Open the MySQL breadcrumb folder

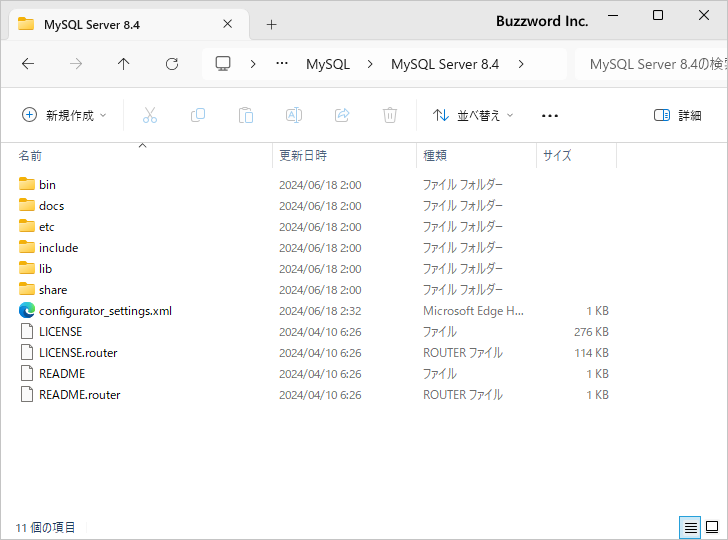[328, 64]
